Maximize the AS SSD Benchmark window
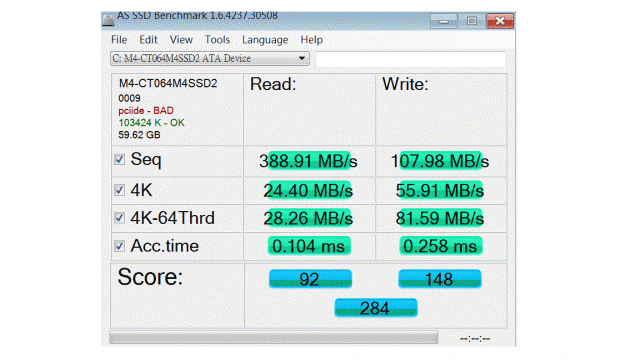Screen dimensions: 640x360 coord(472,21)
